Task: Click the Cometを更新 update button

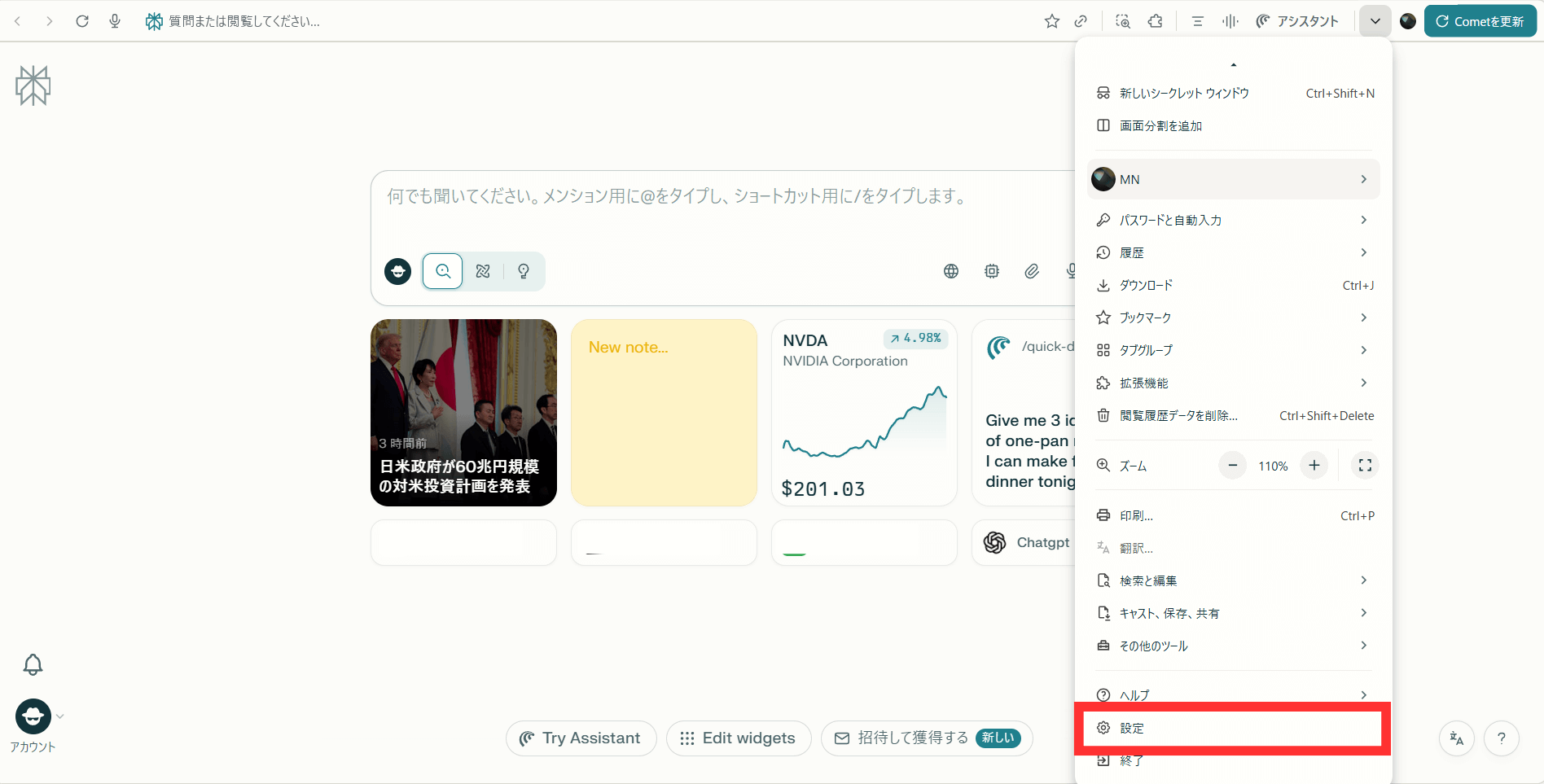Action: point(1480,21)
